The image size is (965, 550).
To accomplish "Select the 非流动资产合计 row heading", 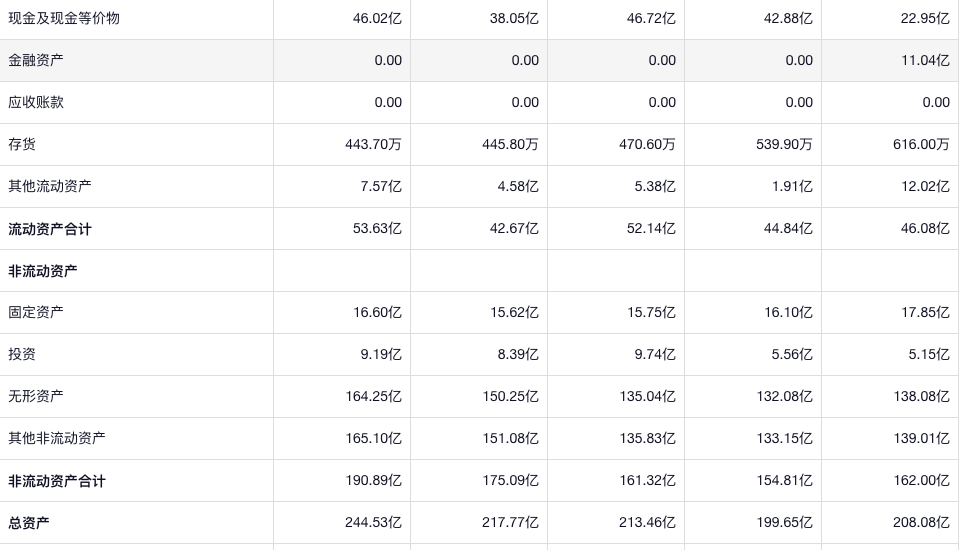I will pyautogui.click(x=57, y=481).
